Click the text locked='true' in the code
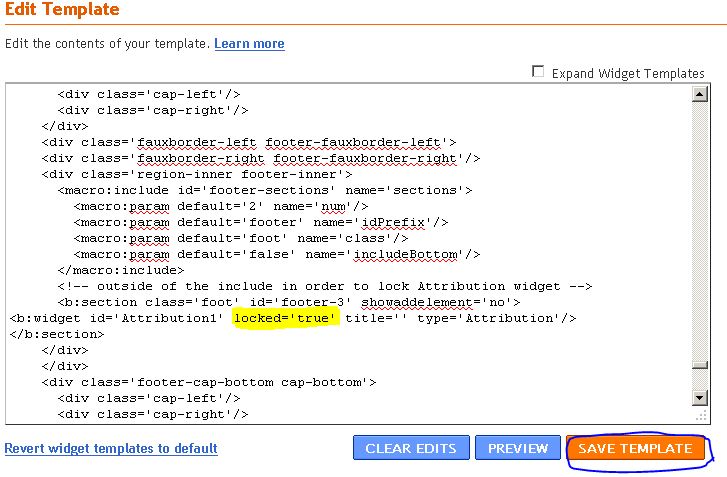Screen dimensions: 727x477 pyautogui.click(x=285, y=318)
